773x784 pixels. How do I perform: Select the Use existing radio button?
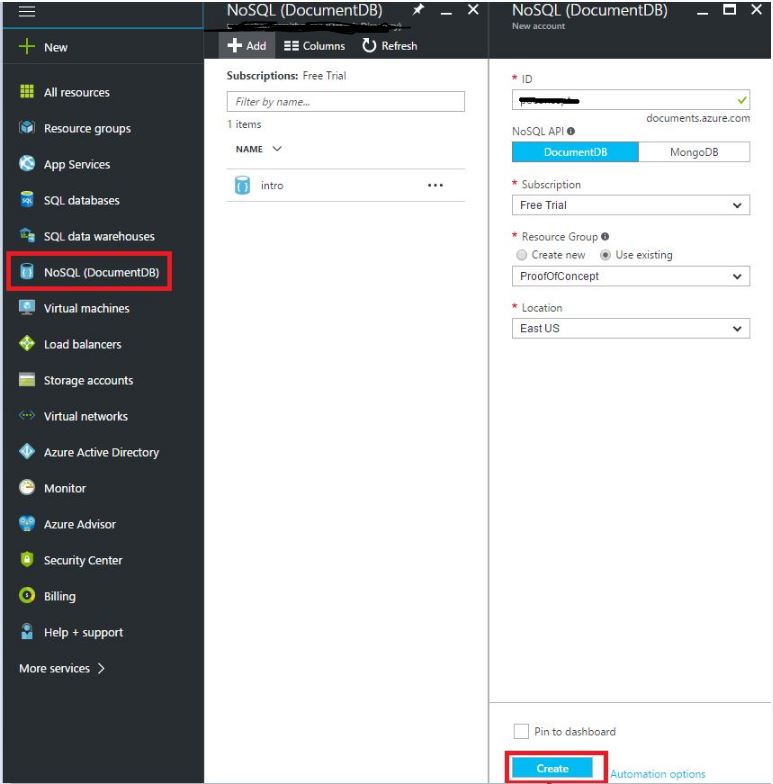click(605, 255)
